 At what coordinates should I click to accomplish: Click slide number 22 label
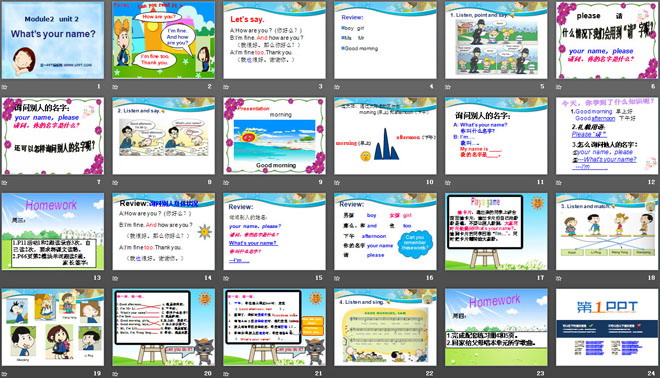429,373
